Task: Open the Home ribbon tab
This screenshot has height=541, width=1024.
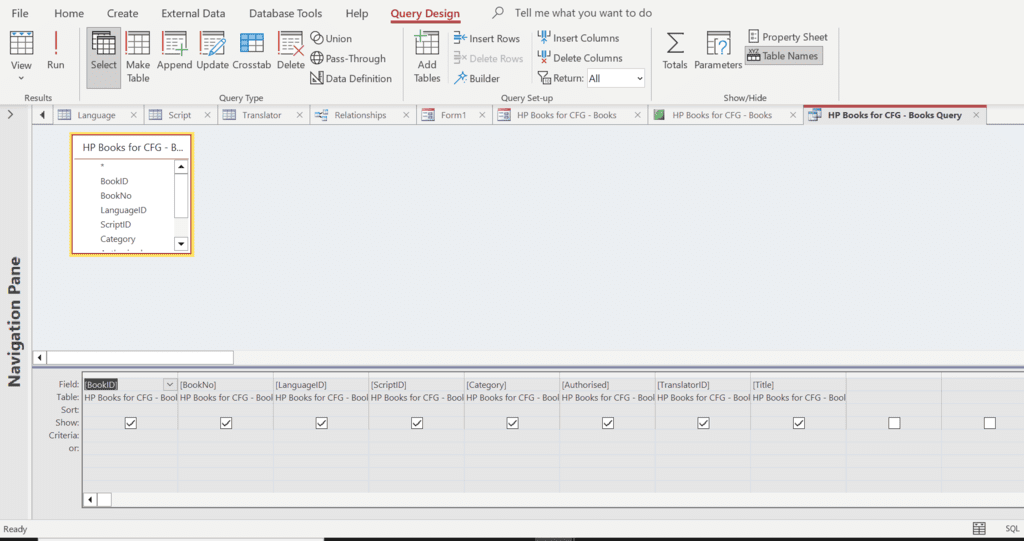Action: point(69,13)
